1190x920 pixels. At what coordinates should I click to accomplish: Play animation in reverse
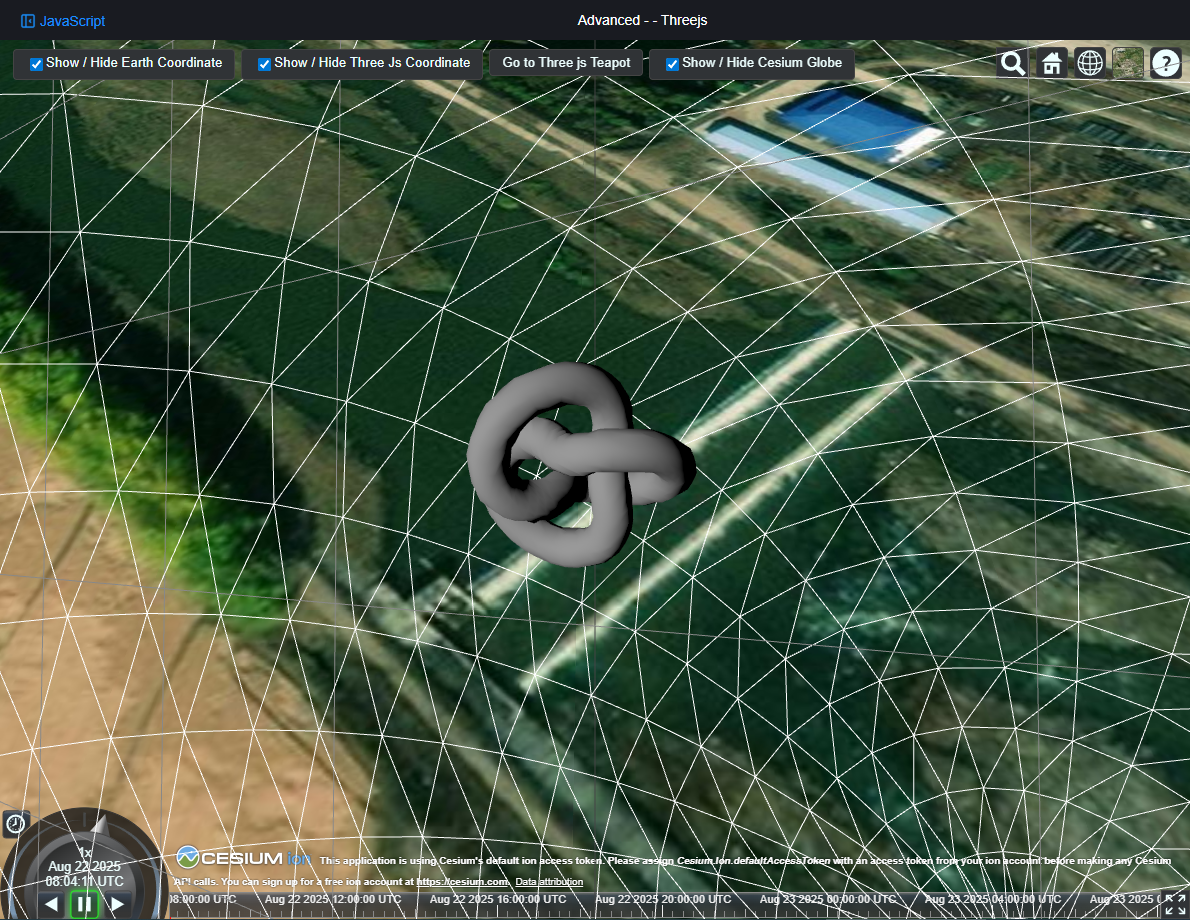click(x=51, y=904)
